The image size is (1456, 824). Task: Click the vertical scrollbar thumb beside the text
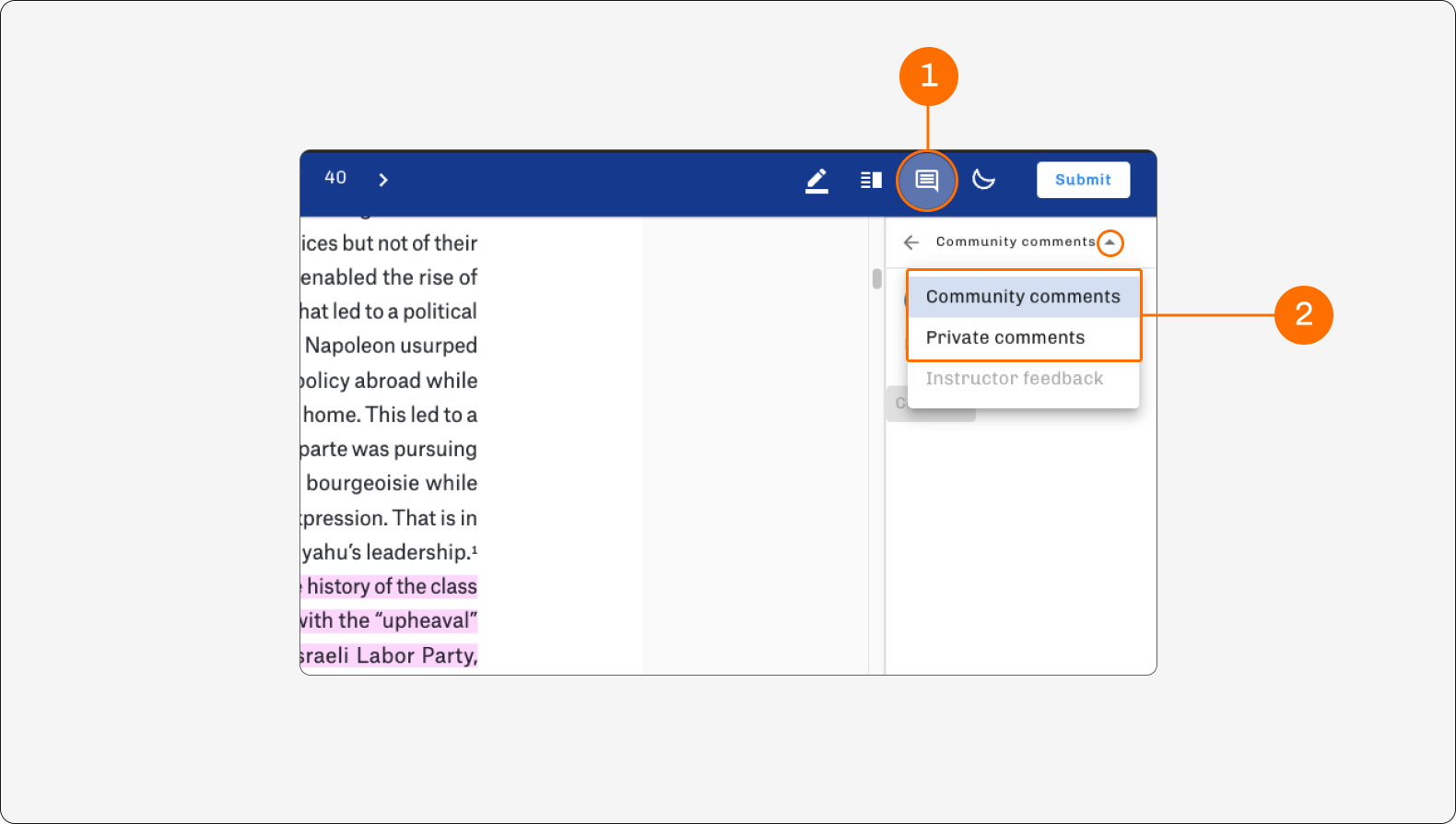click(x=876, y=278)
